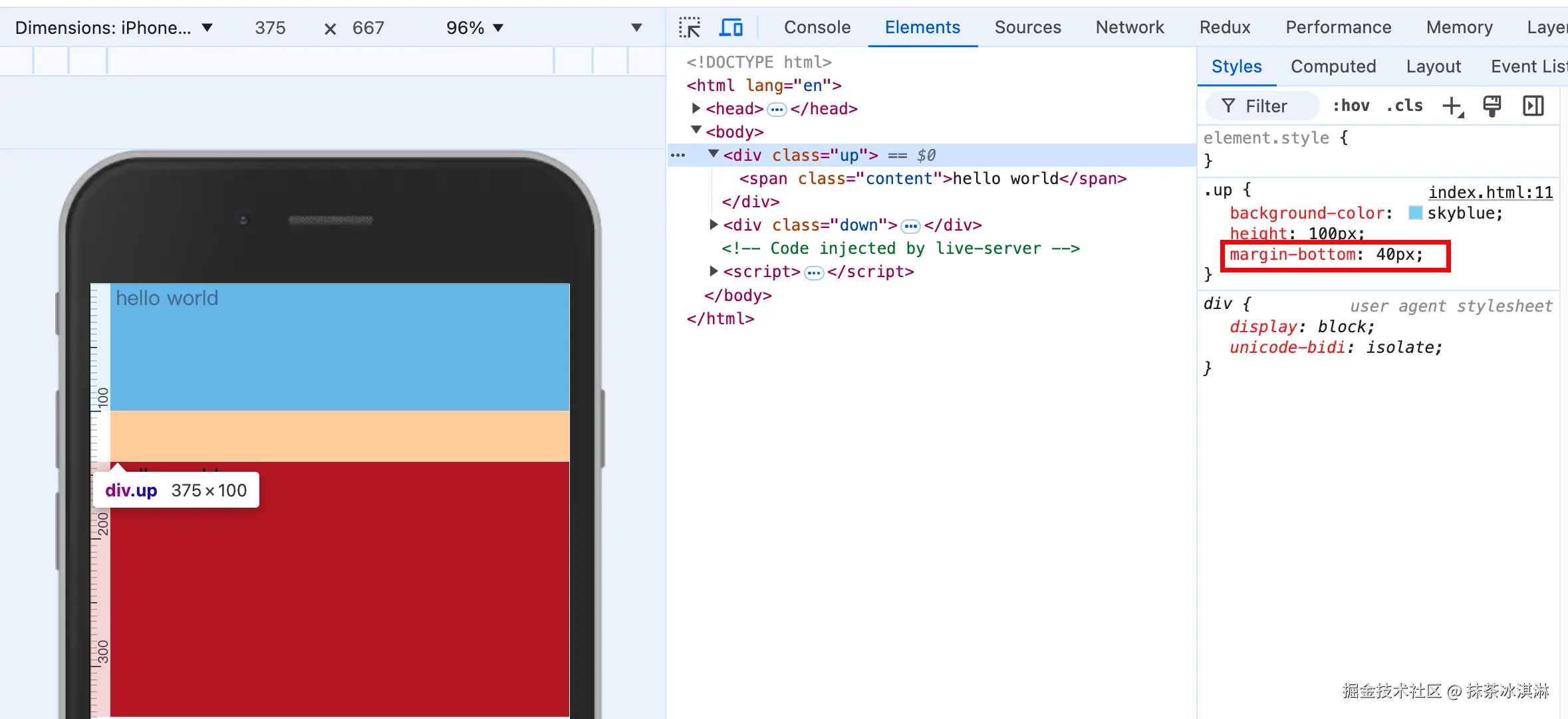This screenshot has width=1568, height=719.
Task: Expand the collapsed head ellipsis badge
Action: (x=776, y=109)
